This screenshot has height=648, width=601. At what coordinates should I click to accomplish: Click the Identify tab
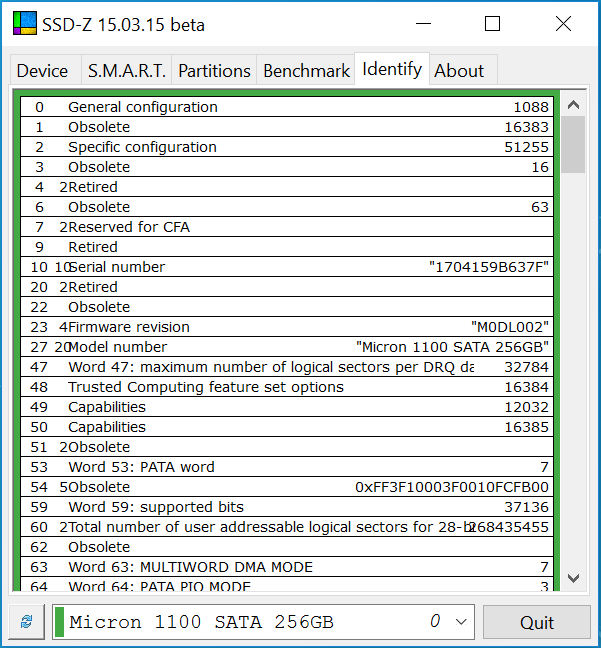tap(392, 69)
